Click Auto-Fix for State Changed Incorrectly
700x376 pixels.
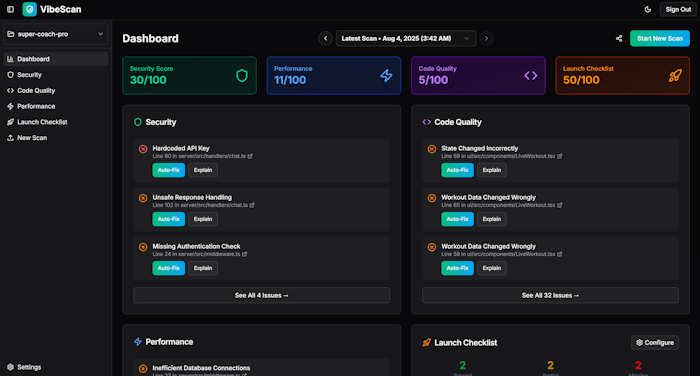pyautogui.click(x=457, y=170)
